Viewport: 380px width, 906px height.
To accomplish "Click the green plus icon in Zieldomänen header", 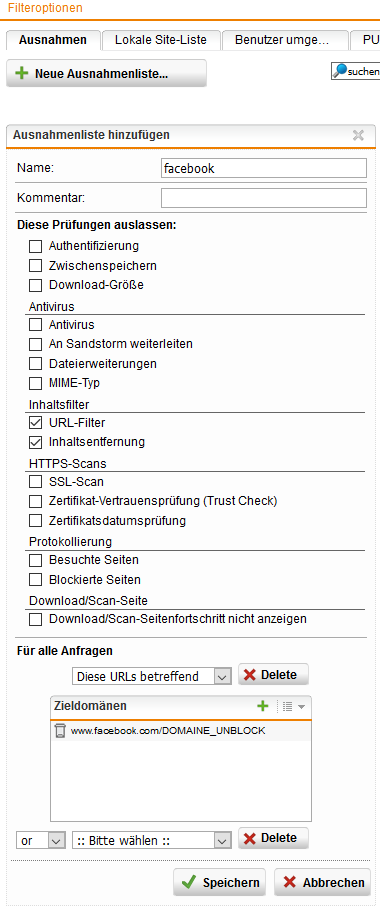I will click(x=263, y=706).
